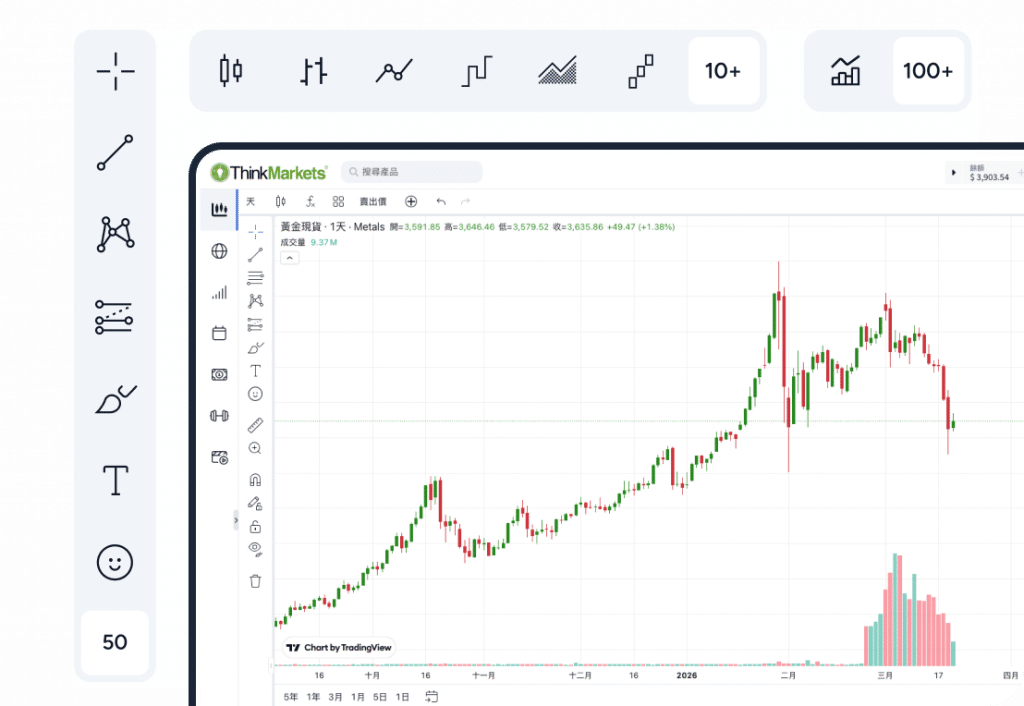Lock all drawings on the chart
The image size is (1024, 706).
click(x=255, y=524)
